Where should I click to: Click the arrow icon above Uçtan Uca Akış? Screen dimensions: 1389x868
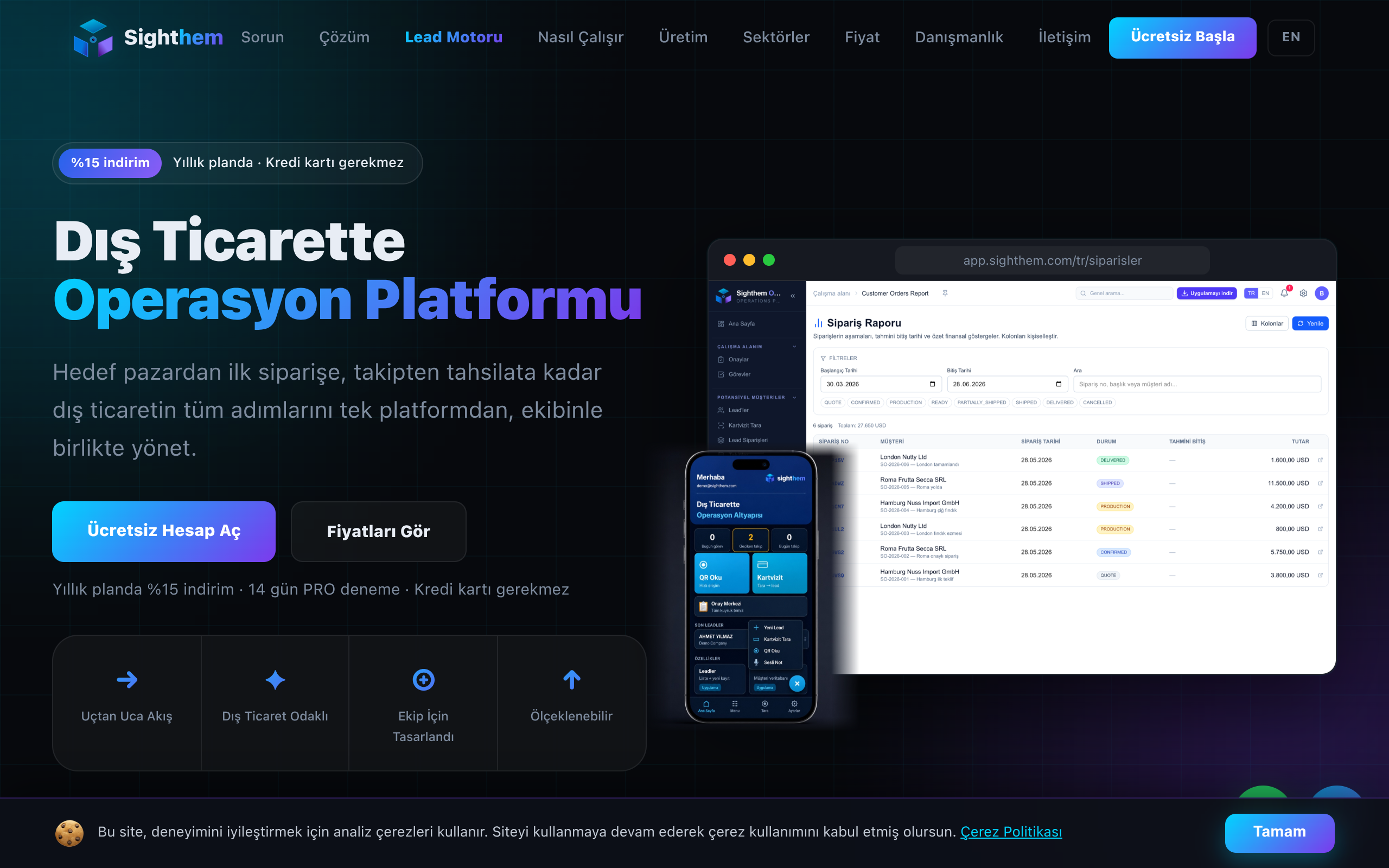127,680
